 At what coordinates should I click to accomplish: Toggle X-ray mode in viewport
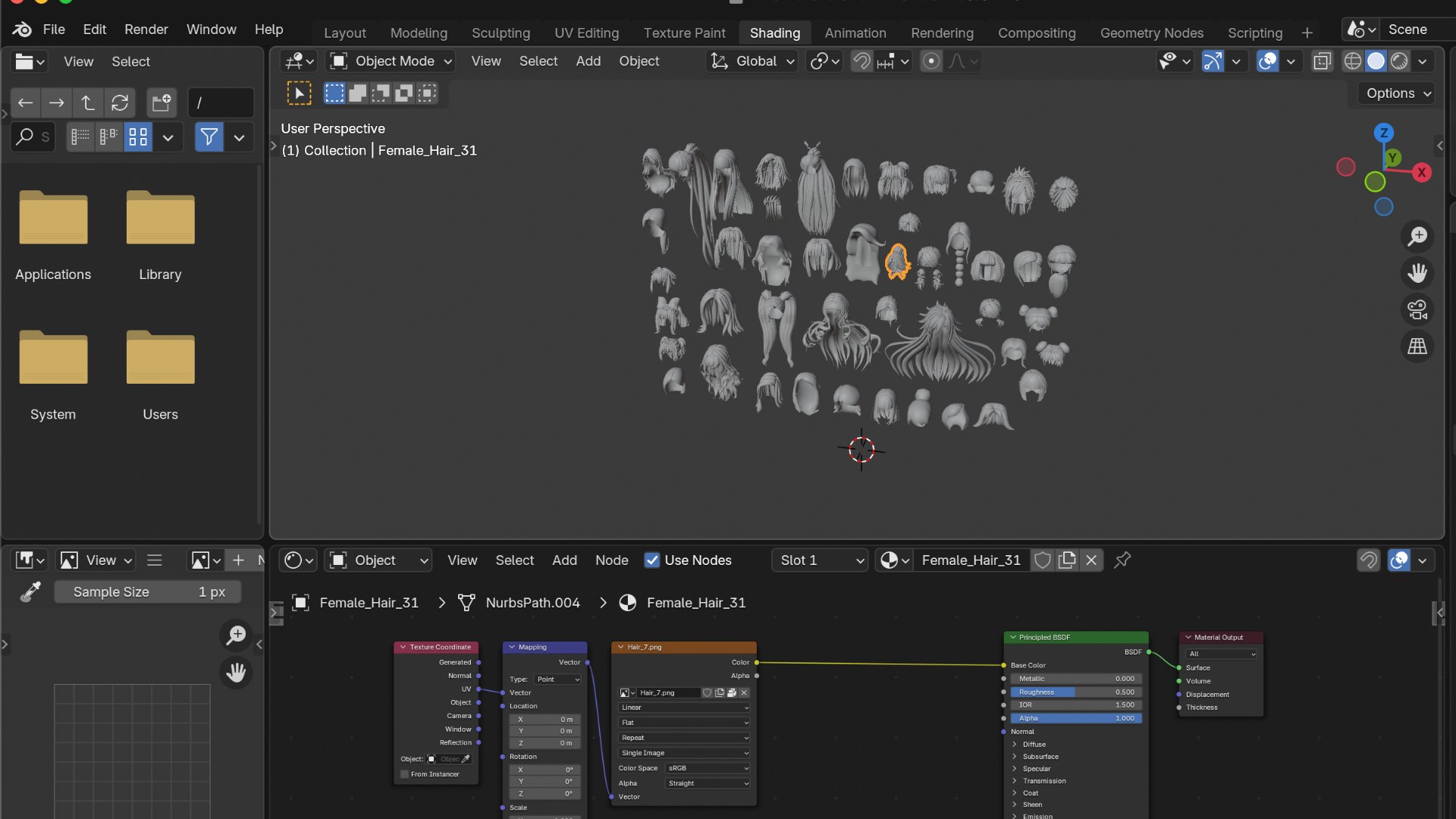click(1322, 61)
